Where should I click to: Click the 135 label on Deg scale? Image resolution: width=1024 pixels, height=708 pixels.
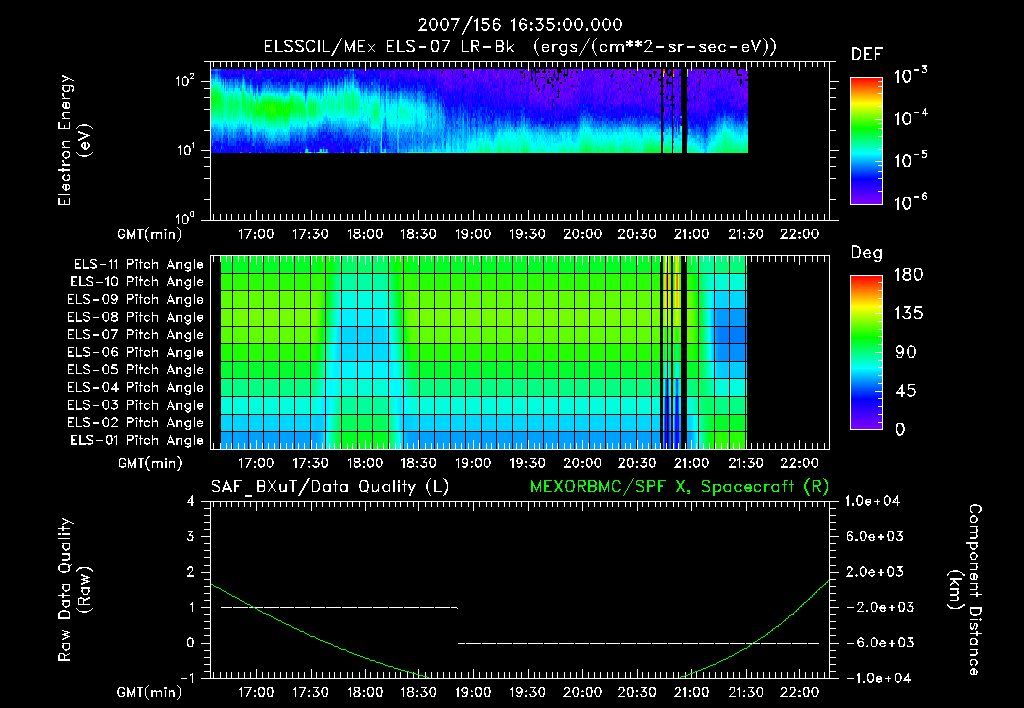pos(908,314)
